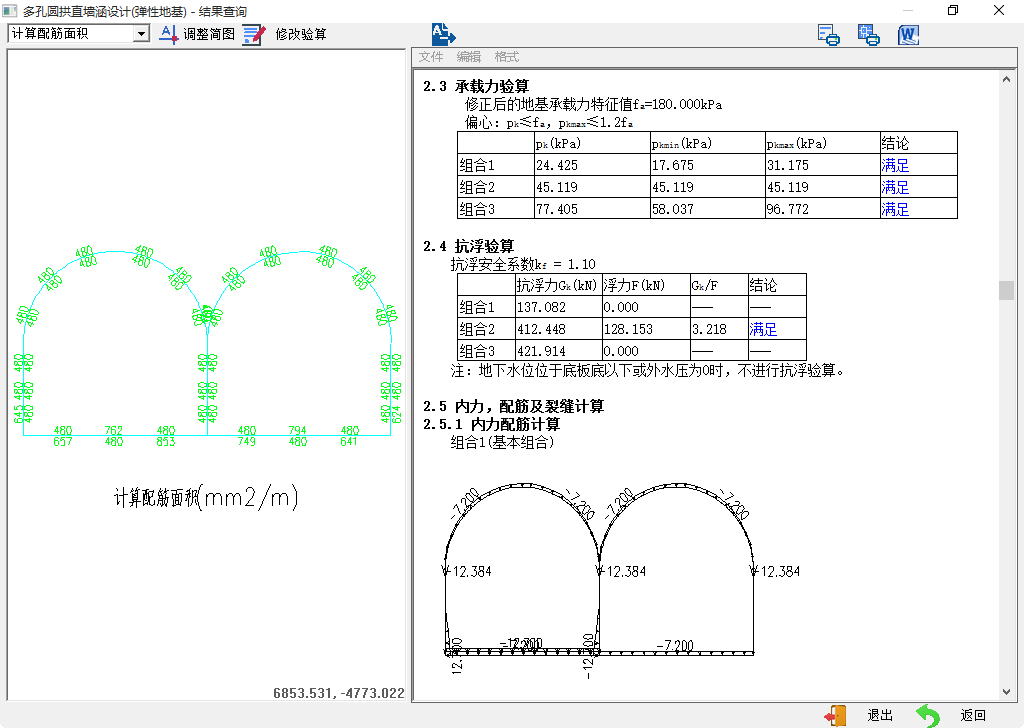Click the rebar value 657 on bottom slab

coord(63,441)
